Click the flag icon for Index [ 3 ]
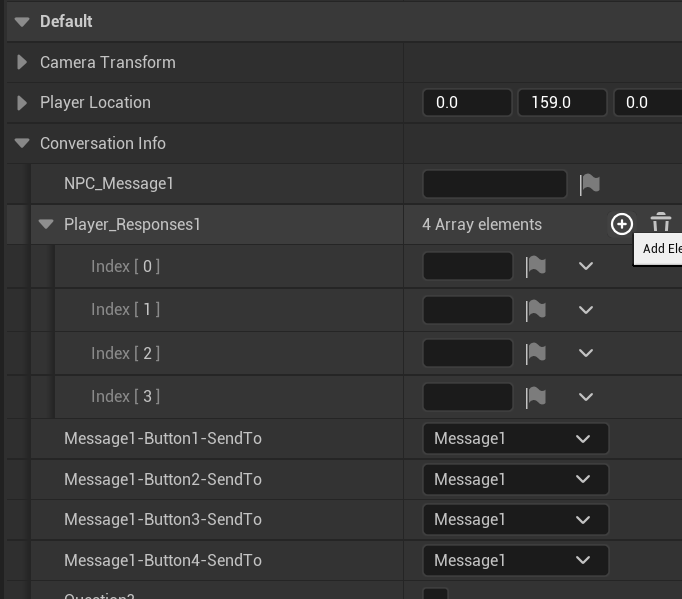682x599 pixels. [536, 397]
